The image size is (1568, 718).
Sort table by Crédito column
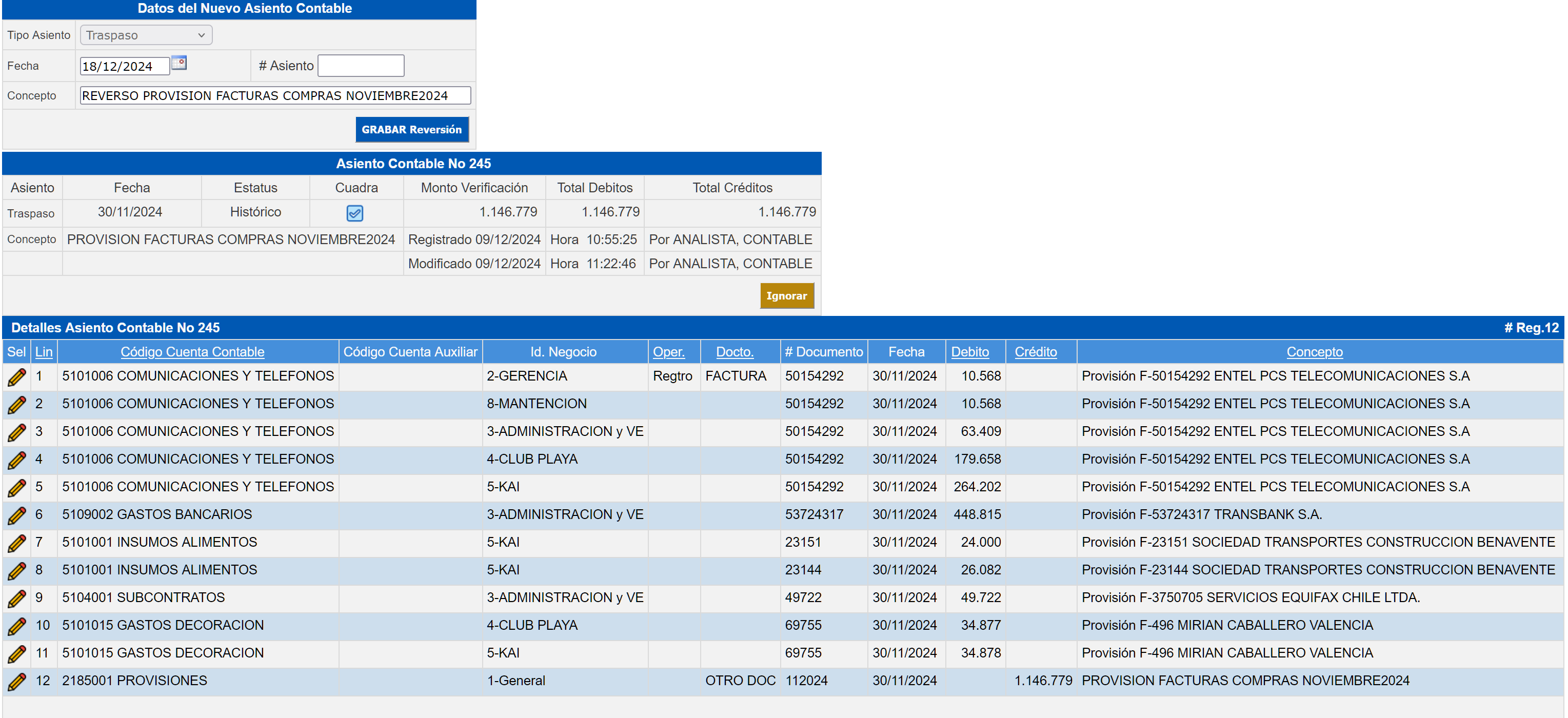[1036, 352]
